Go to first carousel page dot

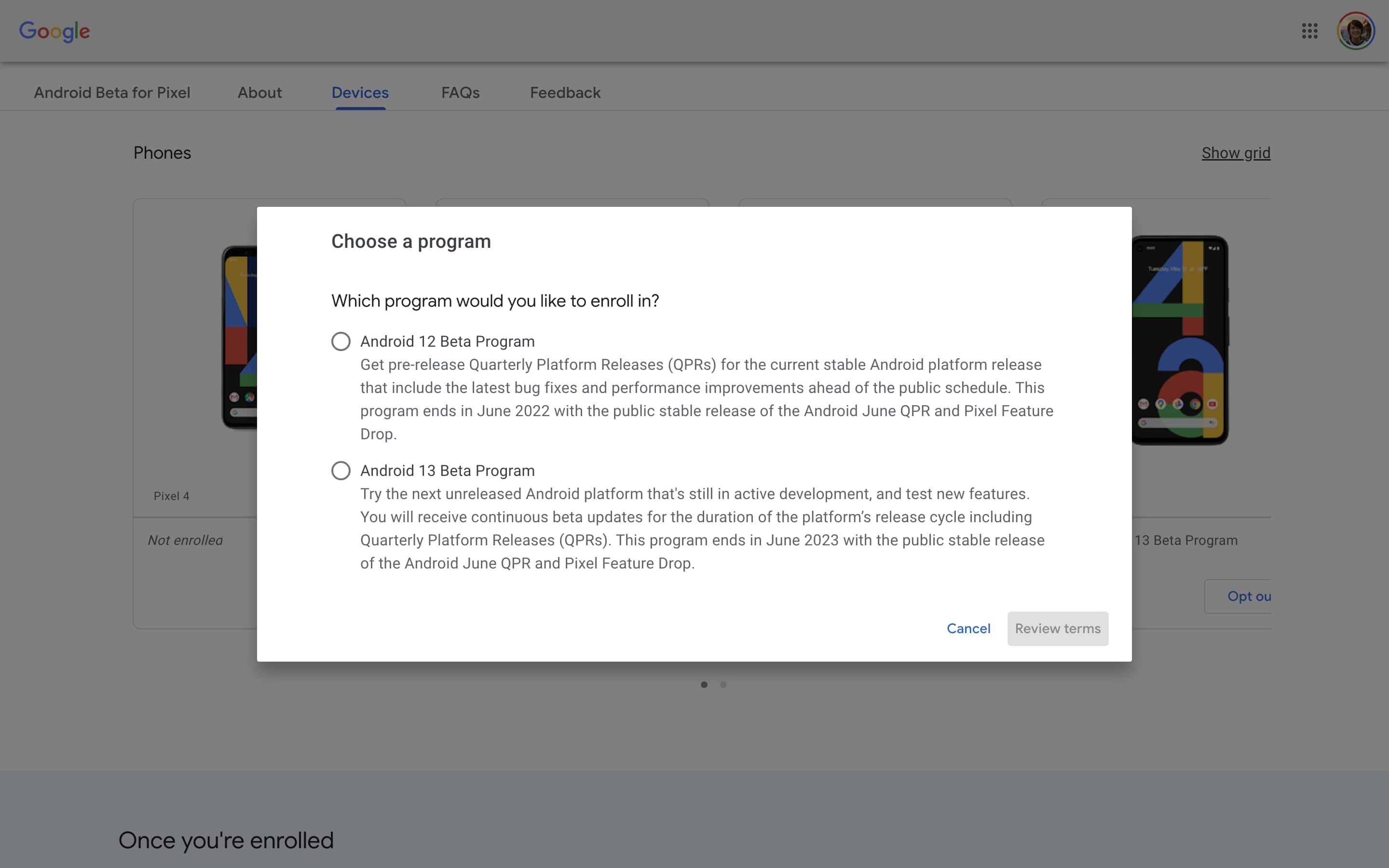click(x=704, y=684)
